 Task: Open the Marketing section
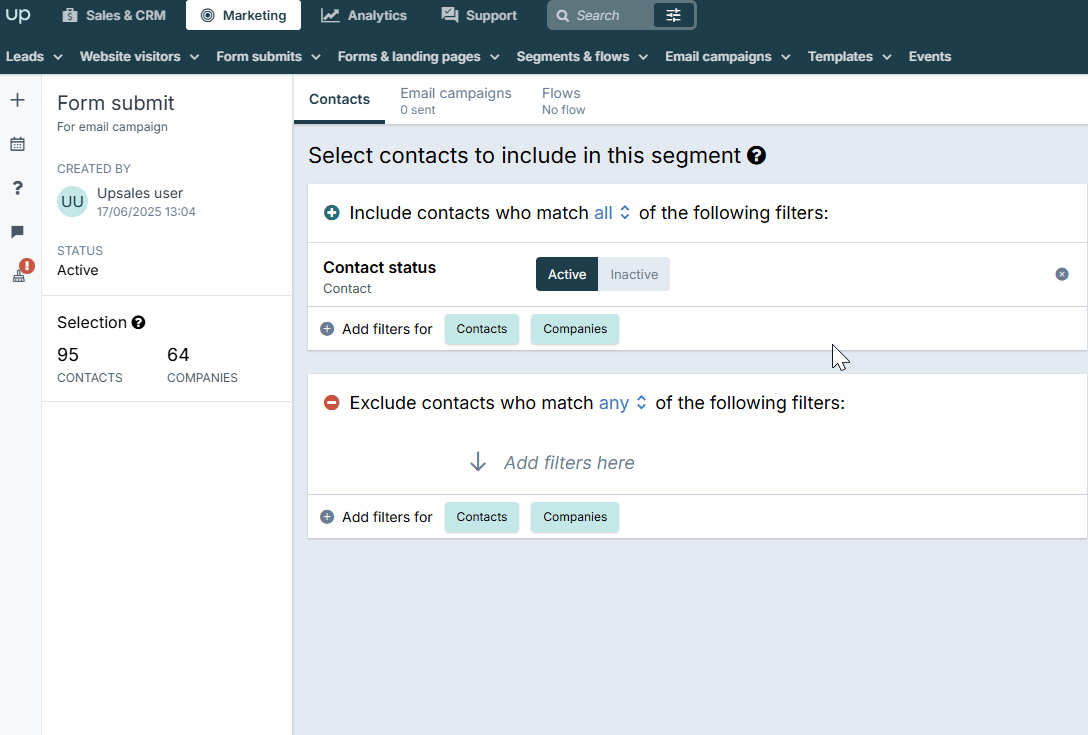pyautogui.click(x=244, y=15)
